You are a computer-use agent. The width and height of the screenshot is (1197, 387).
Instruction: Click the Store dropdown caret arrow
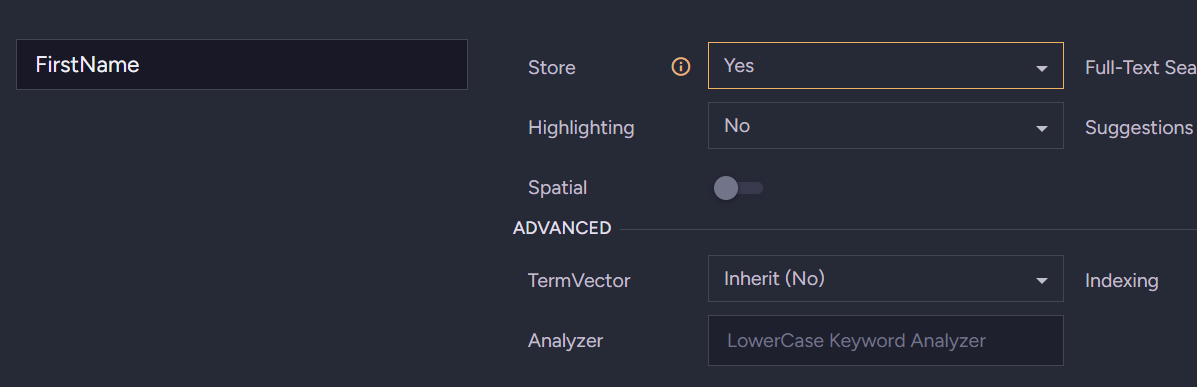1041,69
